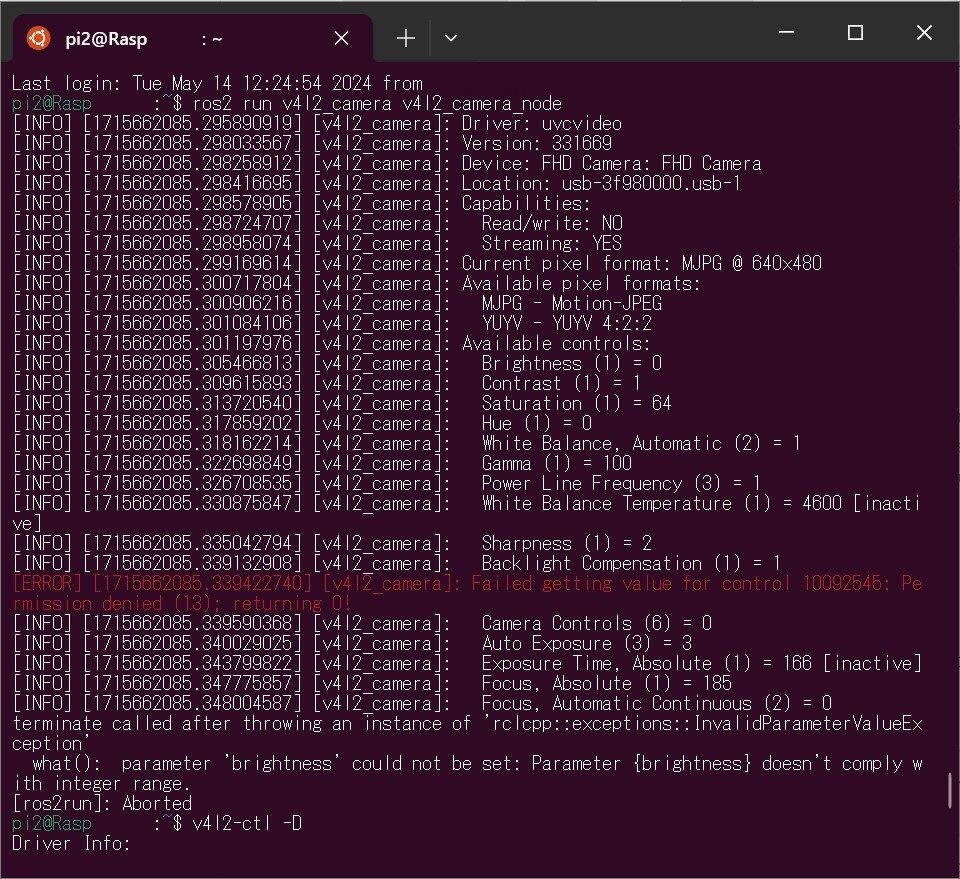Click the v4l2-ctl -D command prompt line
This screenshot has height=879, width=960.
pos(157,823)
